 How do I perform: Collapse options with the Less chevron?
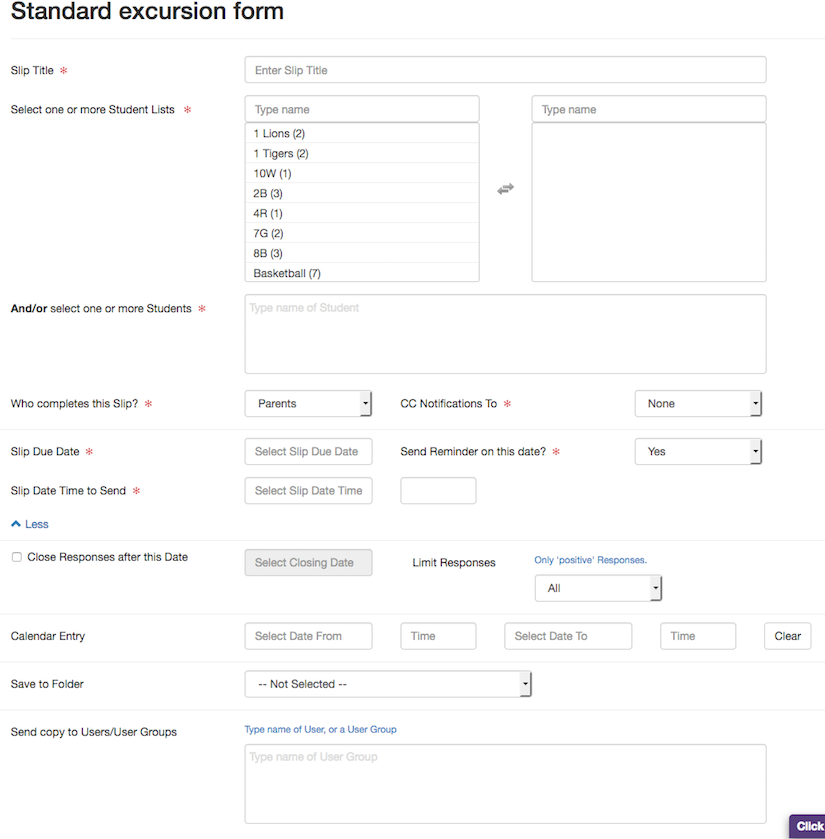[x=30, y=524]
